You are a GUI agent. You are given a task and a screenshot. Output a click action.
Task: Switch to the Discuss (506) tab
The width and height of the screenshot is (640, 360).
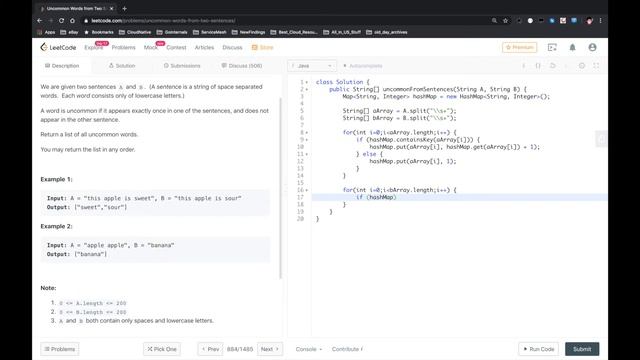[x=242, y=66]
